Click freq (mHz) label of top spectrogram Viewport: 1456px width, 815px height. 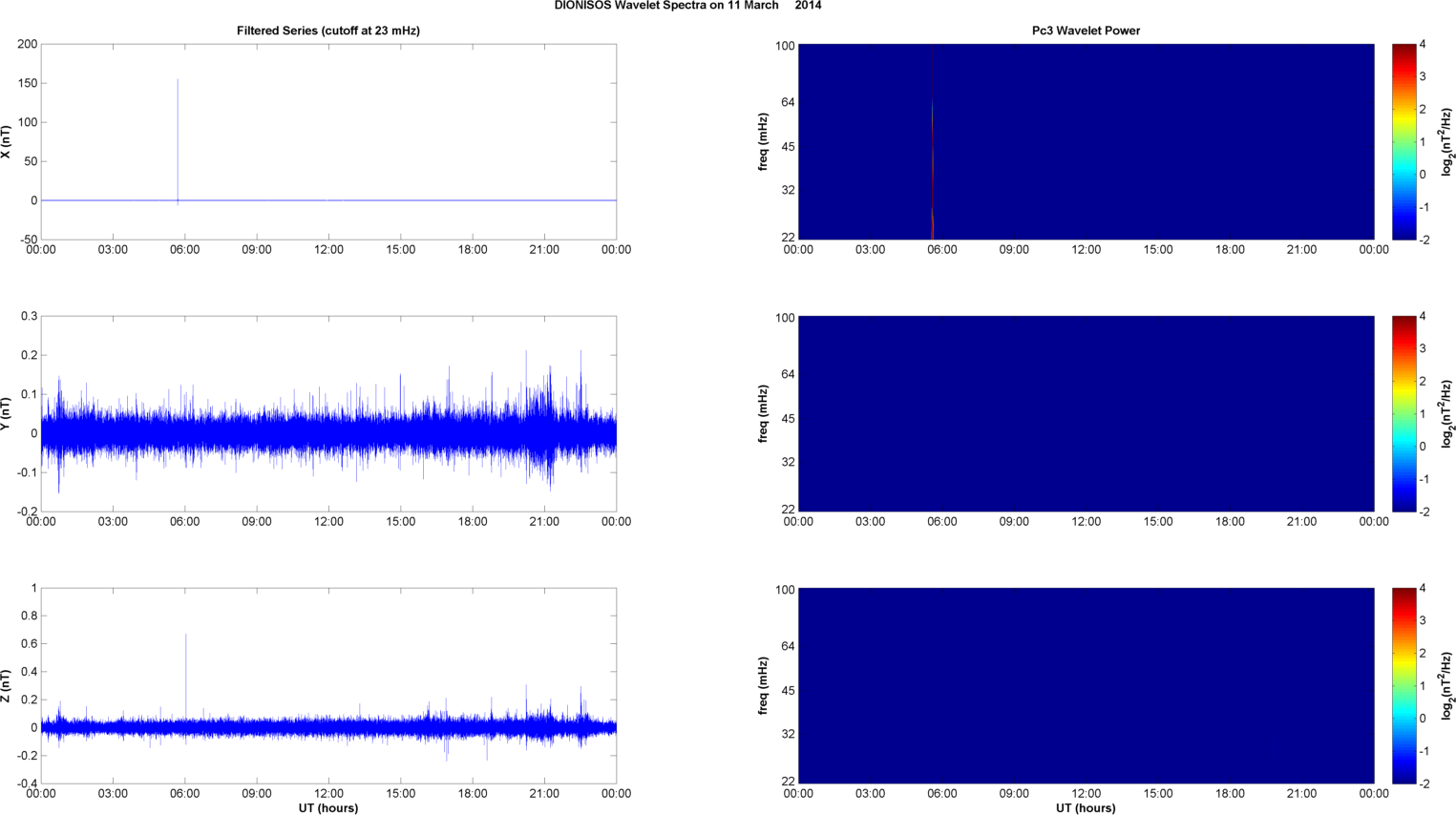[x=764, y=142]
